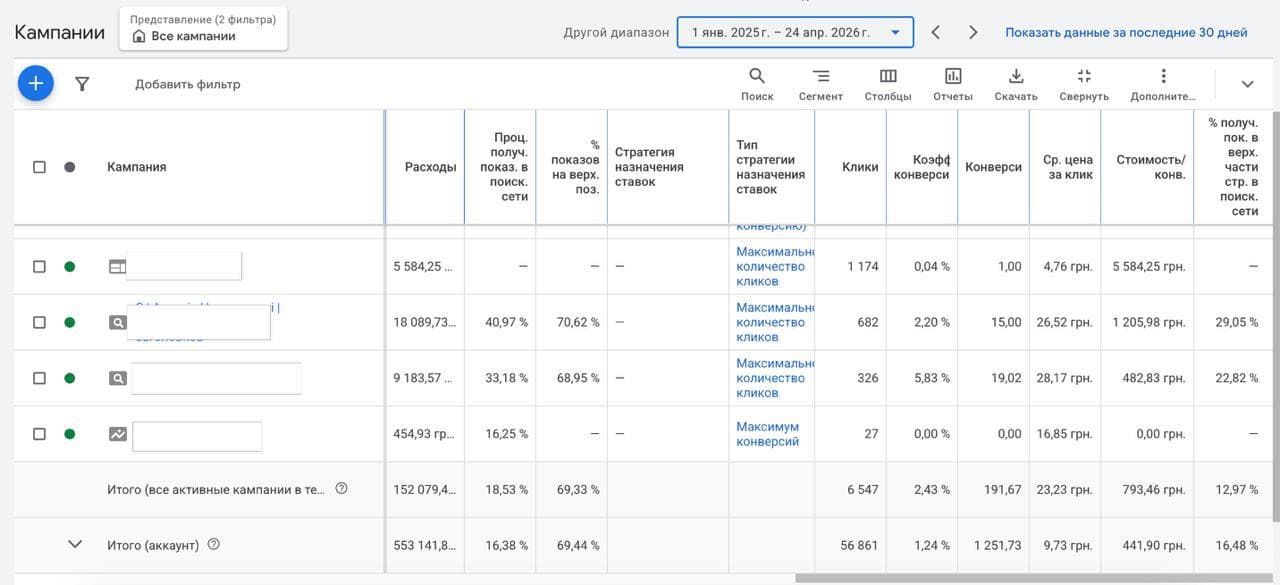Check the campaign row with 9 183,57 spend
1280x585 pixels.
point(39,378)
